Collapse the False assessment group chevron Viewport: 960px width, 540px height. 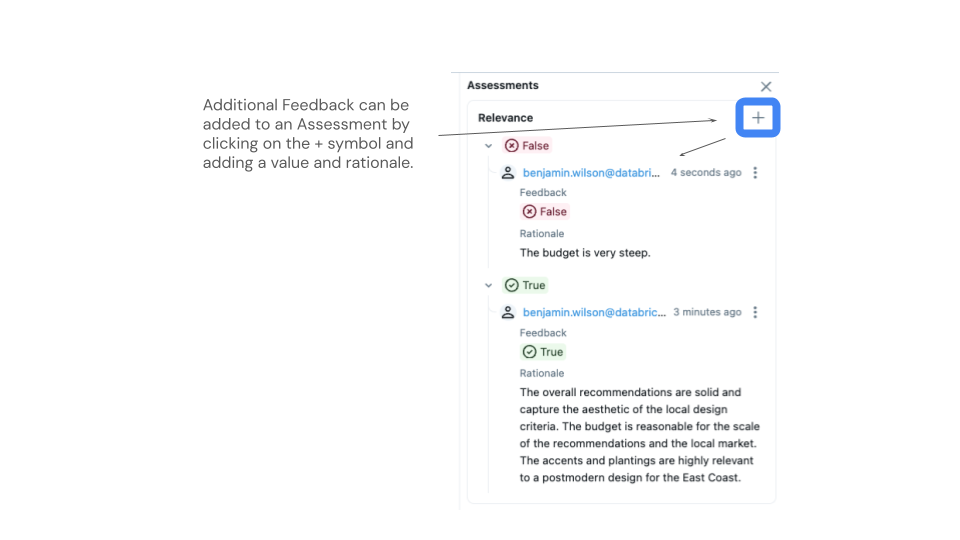coord(488,146)
